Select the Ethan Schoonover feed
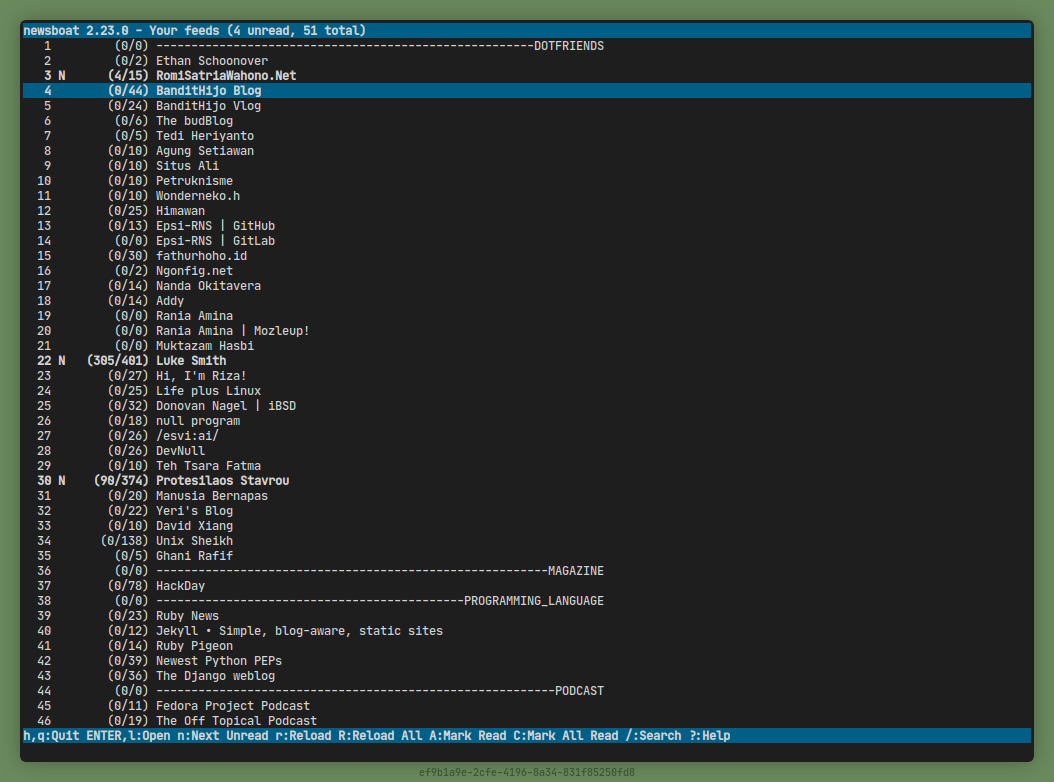 click(211, 61)
